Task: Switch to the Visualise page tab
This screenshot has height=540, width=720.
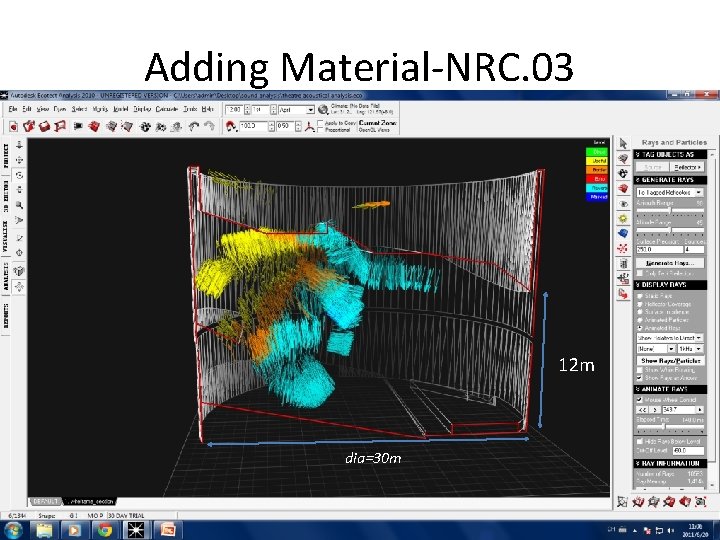Action: click(6, 236)
